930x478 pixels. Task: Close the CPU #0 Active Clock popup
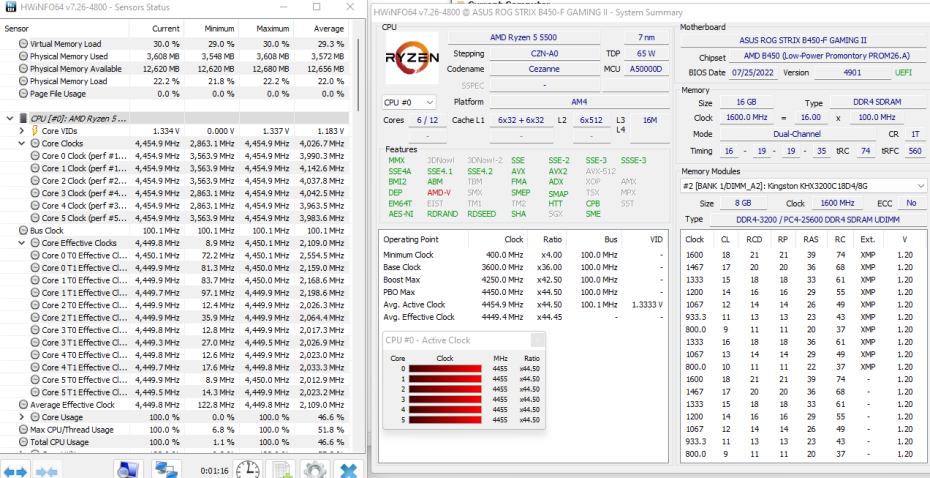tap(537, 340)
